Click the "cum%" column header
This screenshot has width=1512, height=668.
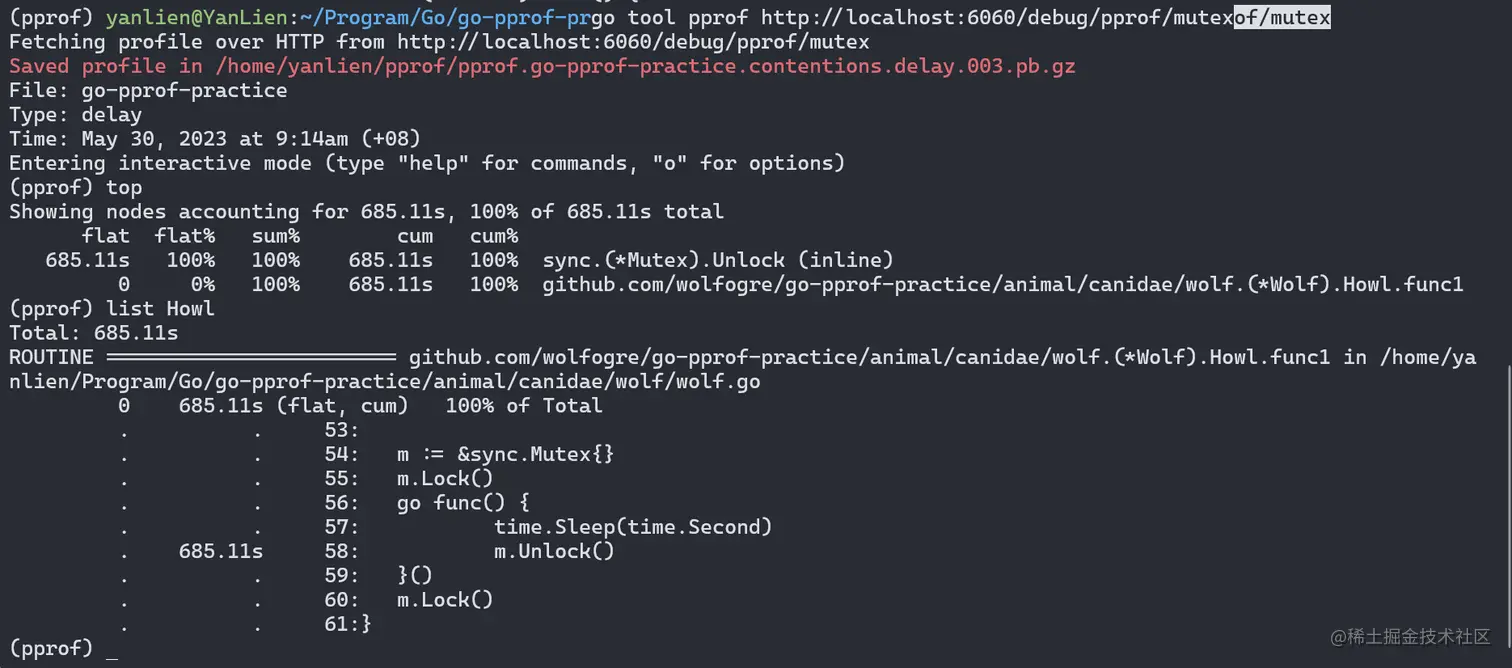[494, 236]
